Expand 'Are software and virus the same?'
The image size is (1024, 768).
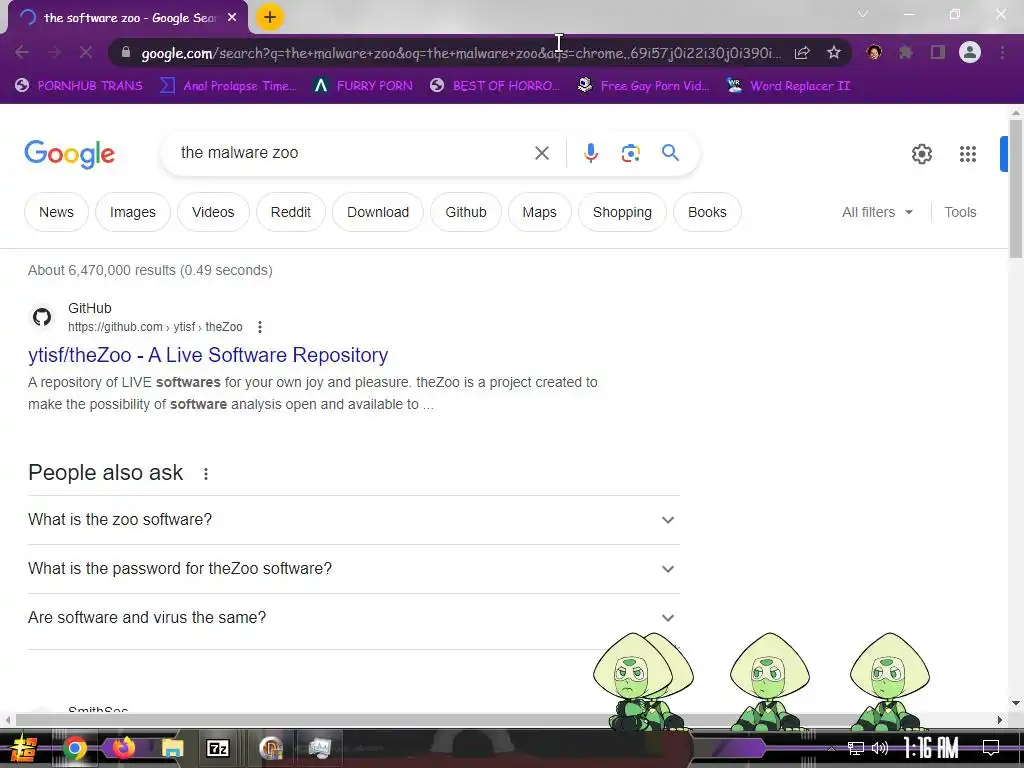pyautogui.click(x=353, y=618)
